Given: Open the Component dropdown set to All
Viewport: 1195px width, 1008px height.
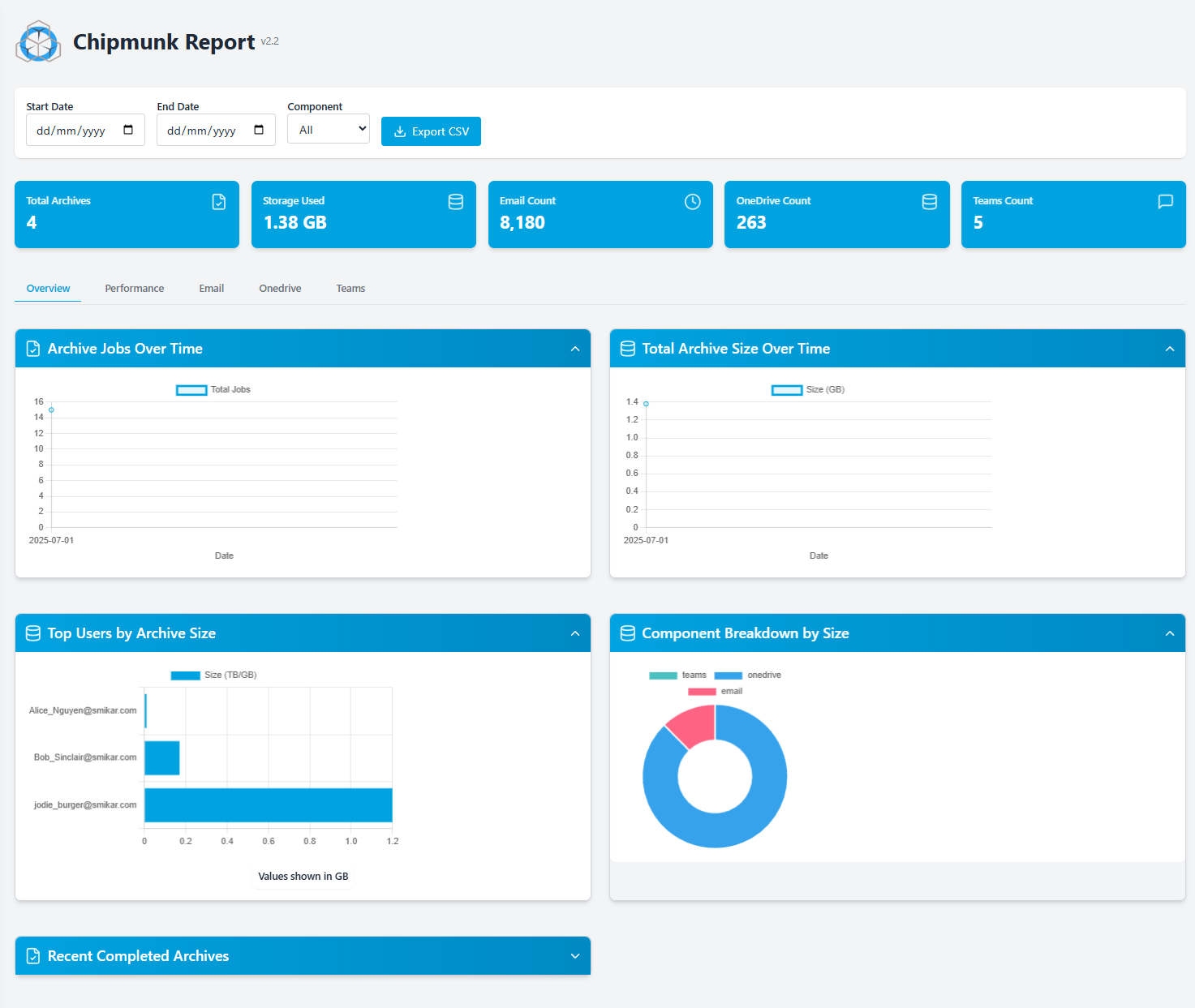Looking at the screenshot, I should coord(329,130).
